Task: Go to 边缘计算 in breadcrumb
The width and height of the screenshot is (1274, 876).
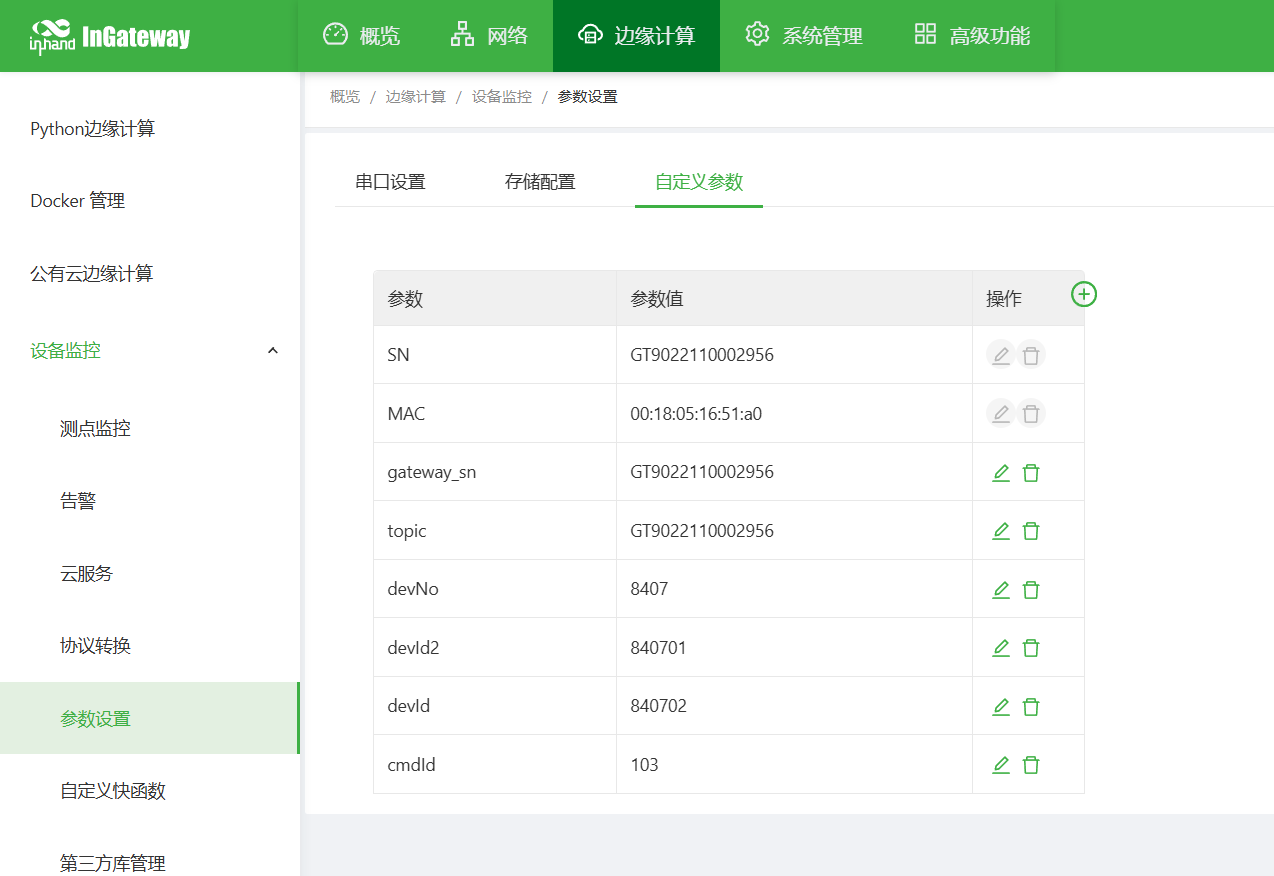Action: click(x=416, y=97)
